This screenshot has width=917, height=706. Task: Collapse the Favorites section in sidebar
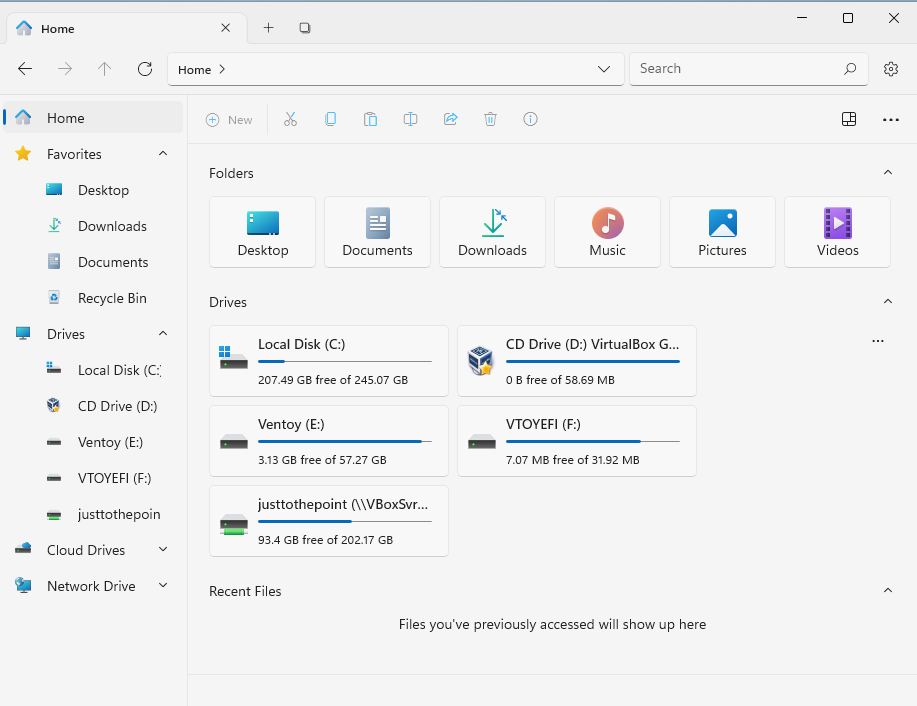tap(163, 154)
